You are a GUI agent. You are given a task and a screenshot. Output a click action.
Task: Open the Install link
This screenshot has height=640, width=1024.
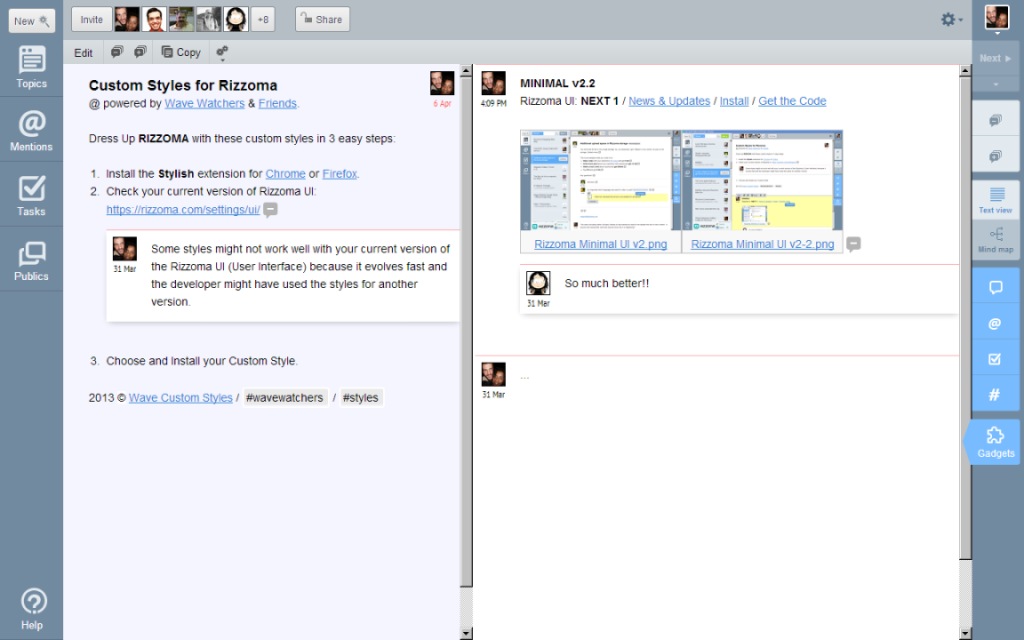point(734,101)
